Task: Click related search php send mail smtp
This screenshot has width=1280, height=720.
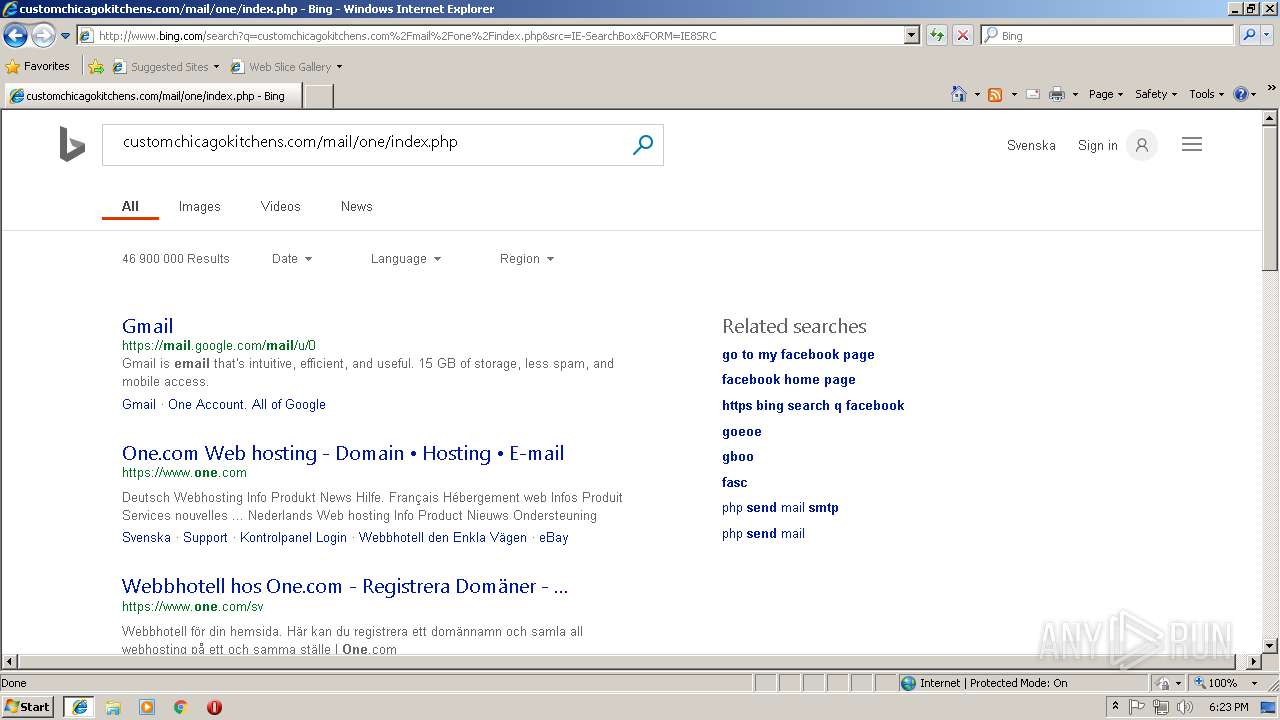Action: 780,507
